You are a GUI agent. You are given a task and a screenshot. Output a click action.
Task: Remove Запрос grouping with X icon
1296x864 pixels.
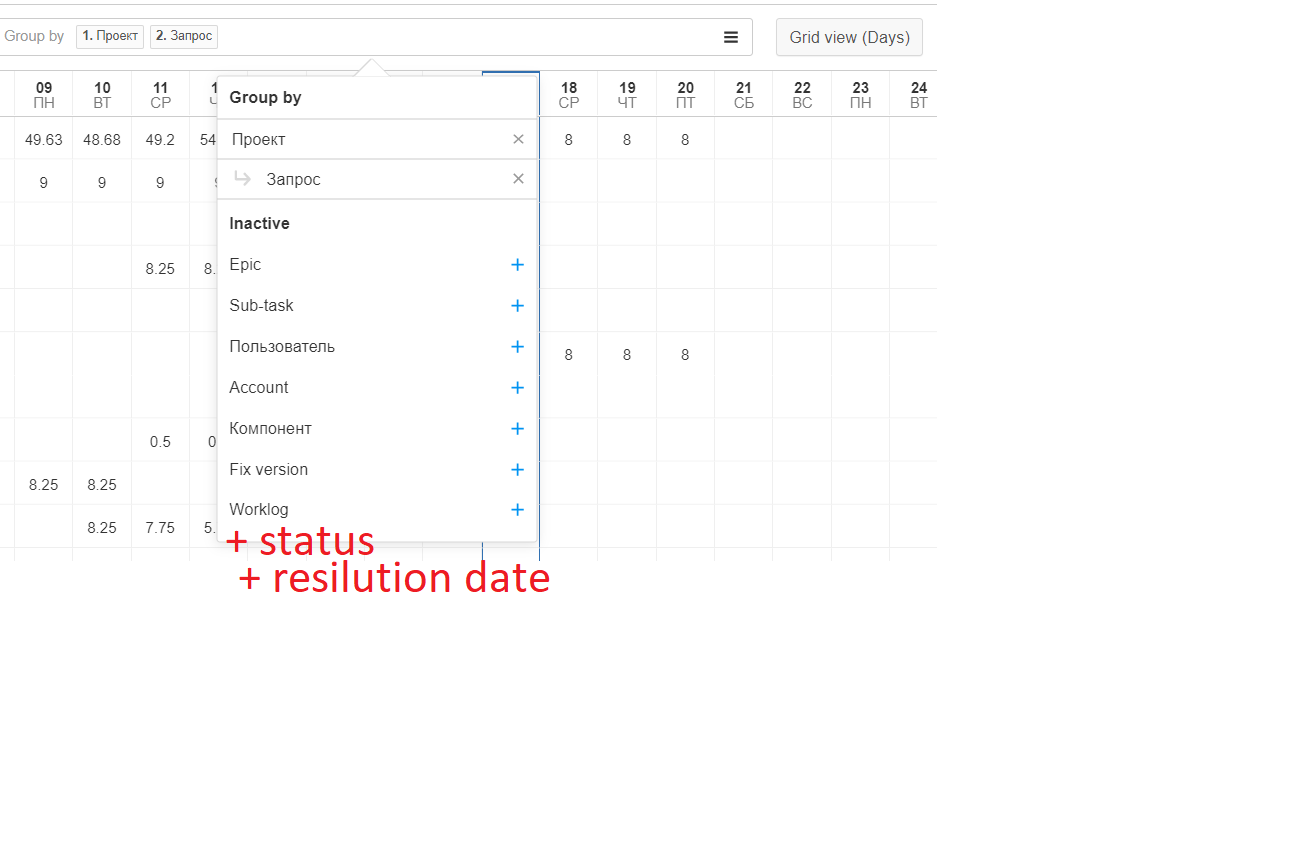(x=518, y=179)
